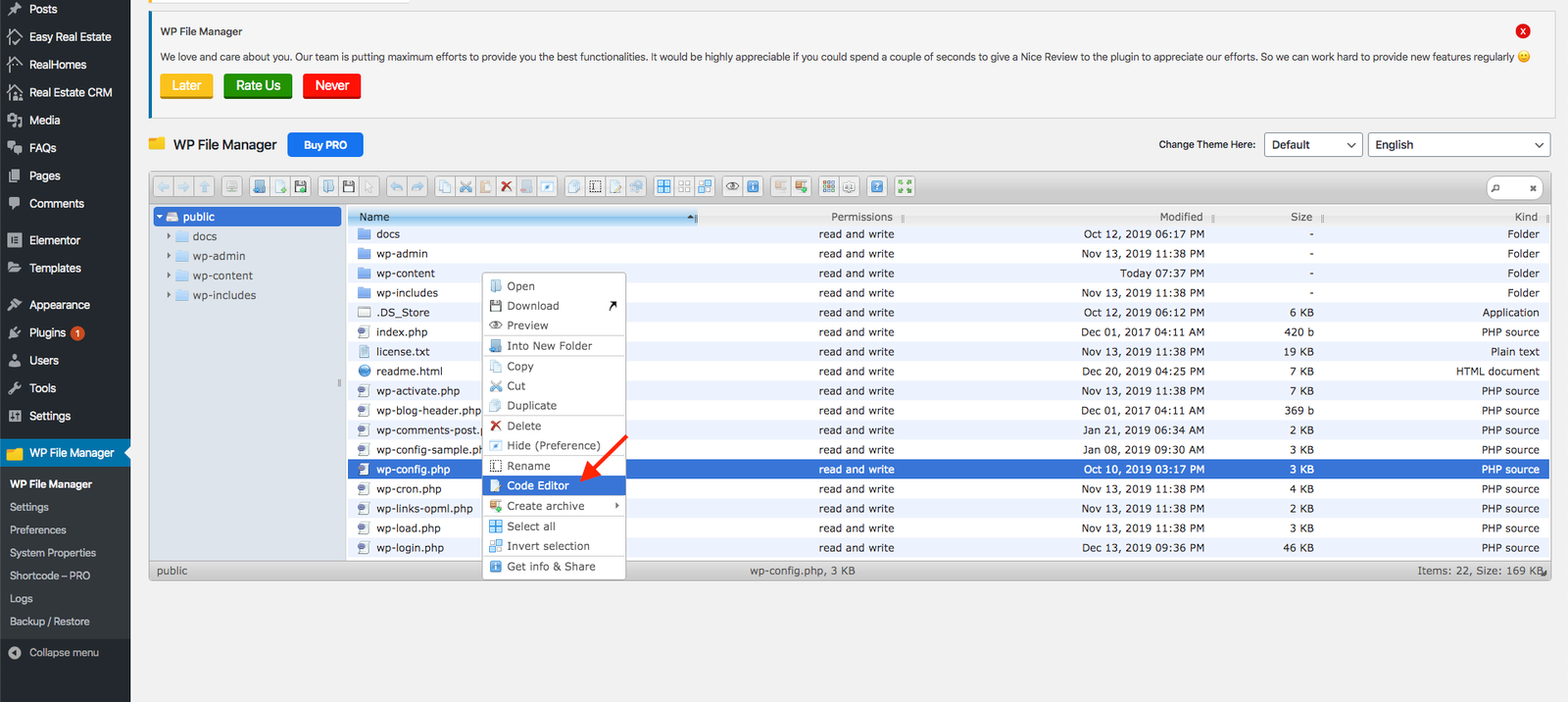Choose Download from context menu
1568x702 pixels.
554,306
